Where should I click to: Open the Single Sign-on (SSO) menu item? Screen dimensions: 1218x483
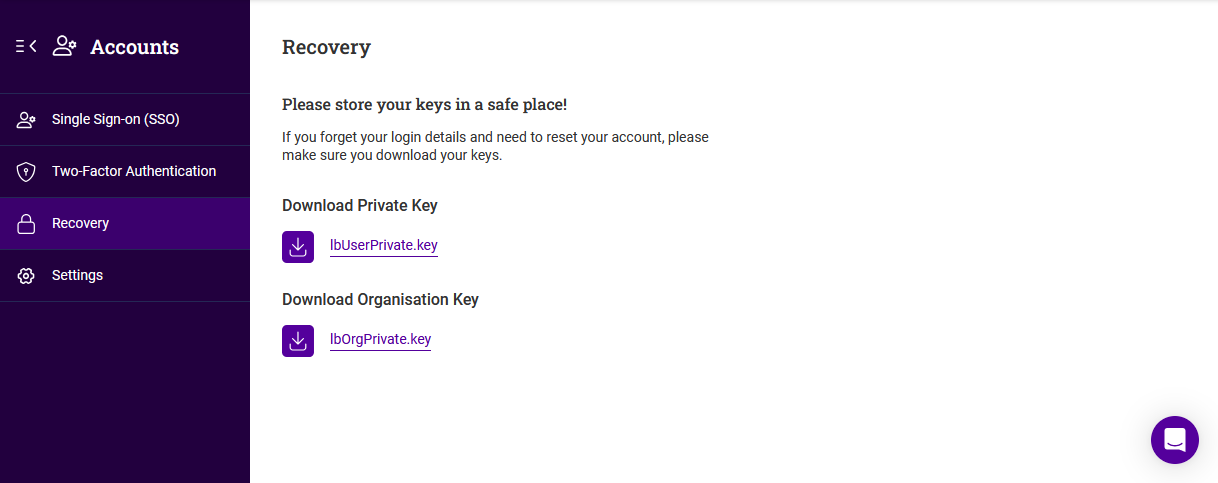(125, 120)
